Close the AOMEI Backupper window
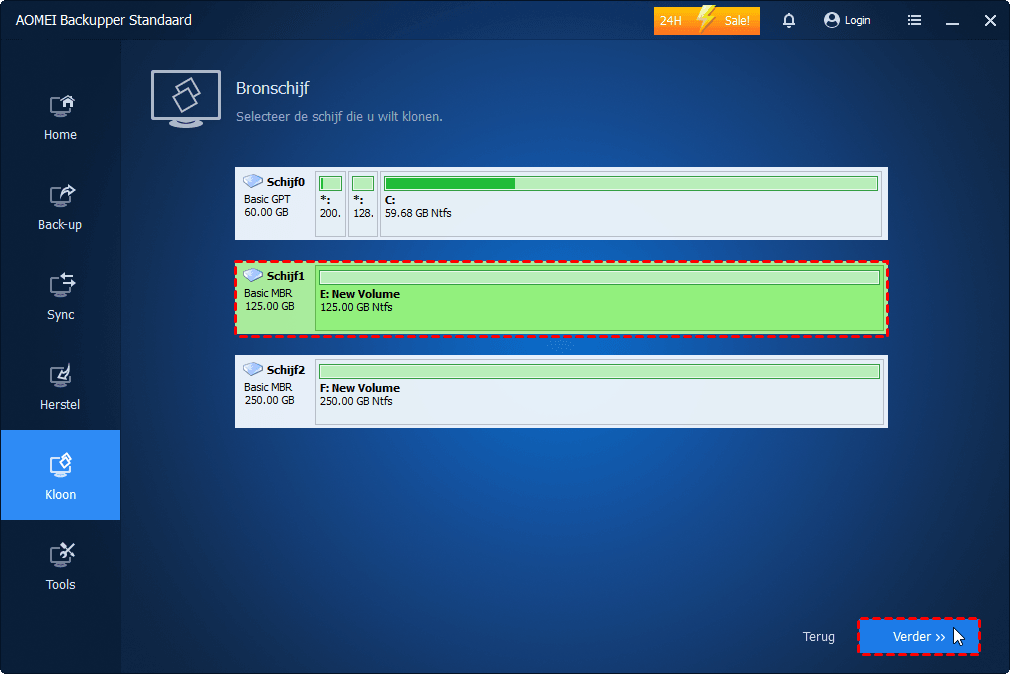 pos(991,21)
